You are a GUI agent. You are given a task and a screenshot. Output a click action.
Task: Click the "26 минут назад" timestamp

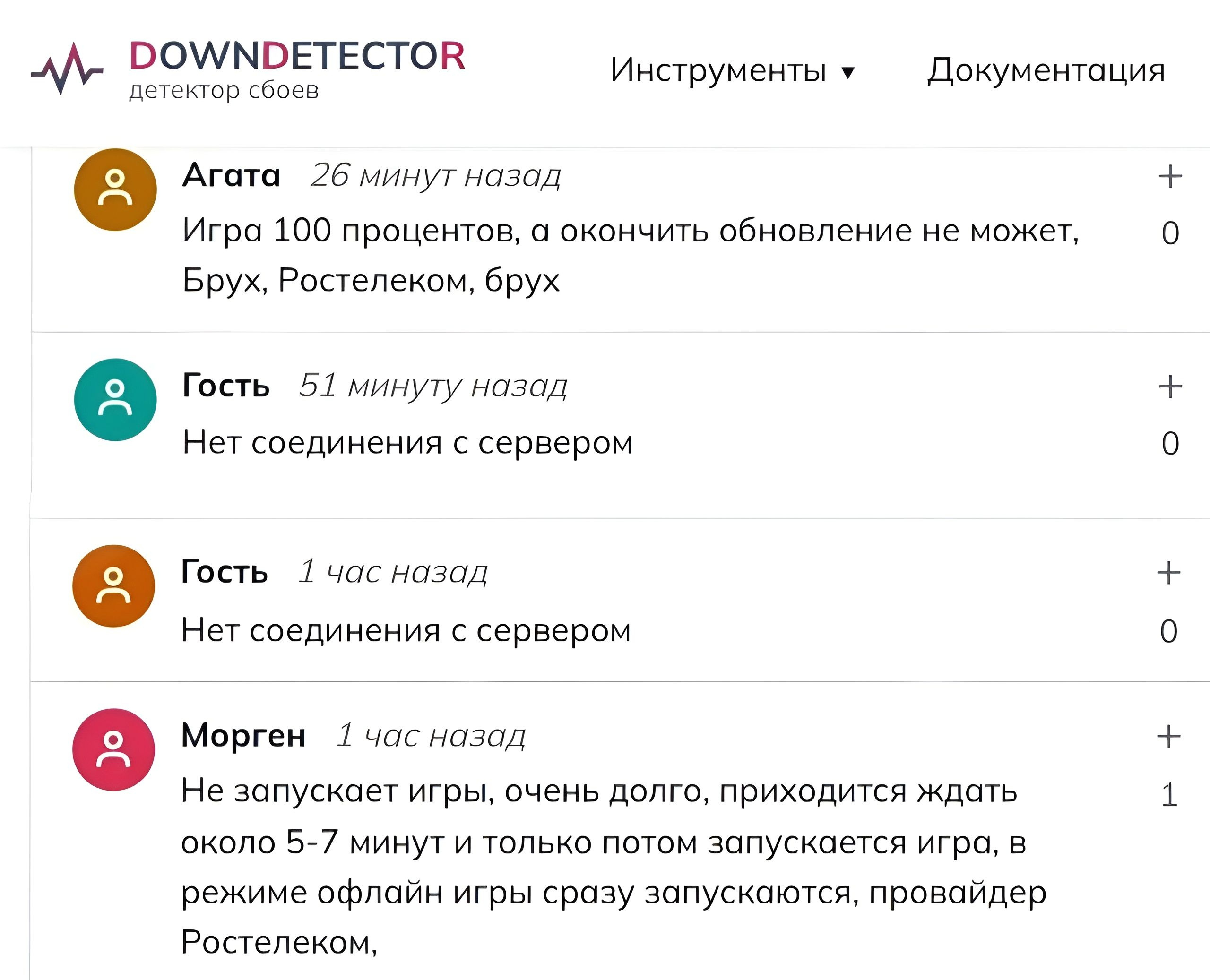(436, 176)
